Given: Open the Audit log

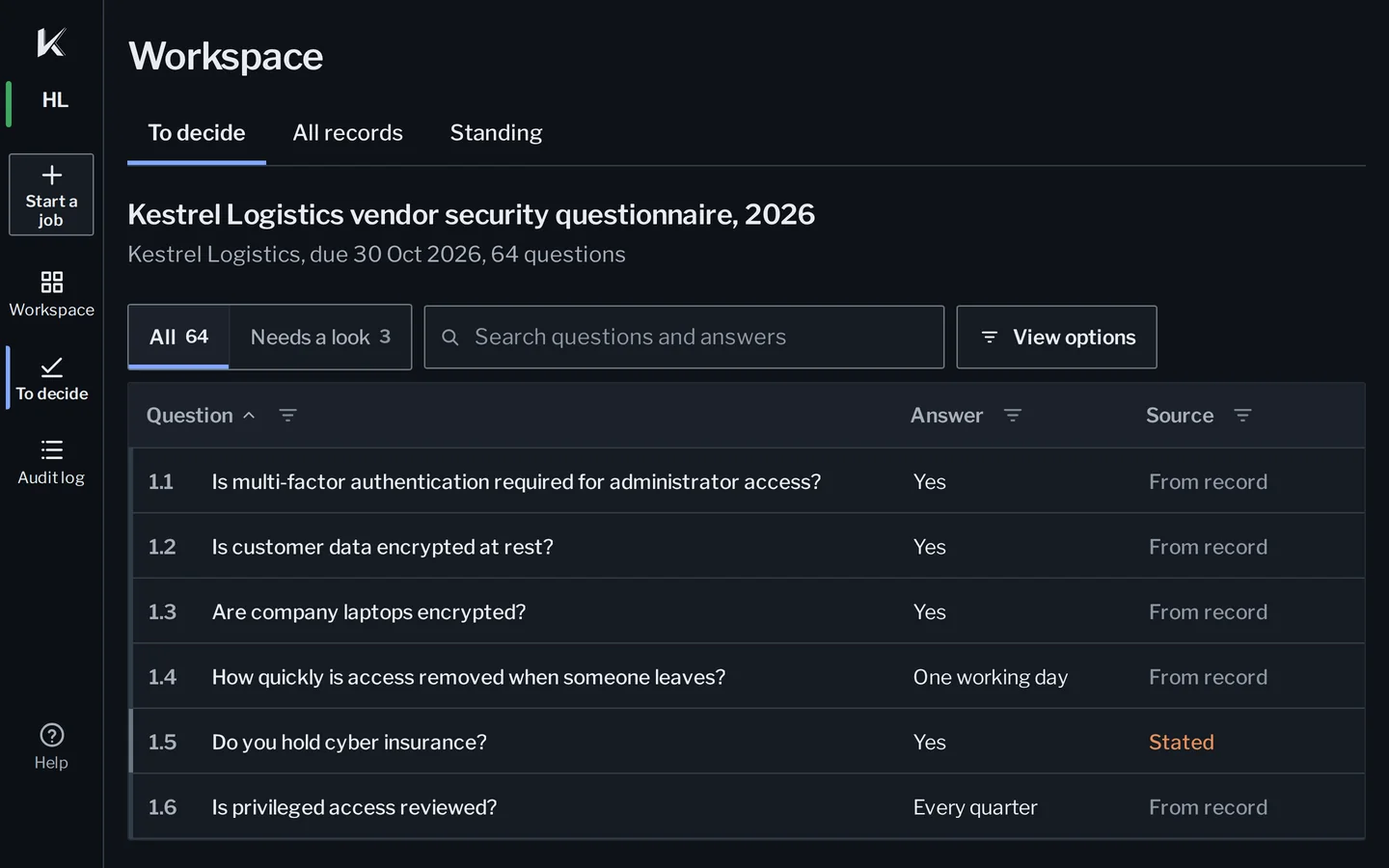Looking at the screenshot, I should [51, 463].
